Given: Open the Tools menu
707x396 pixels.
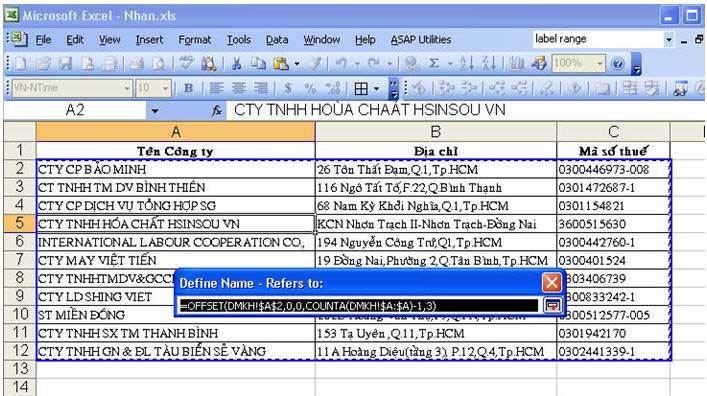Looking at the screenshot, I should tap(239, 40).
